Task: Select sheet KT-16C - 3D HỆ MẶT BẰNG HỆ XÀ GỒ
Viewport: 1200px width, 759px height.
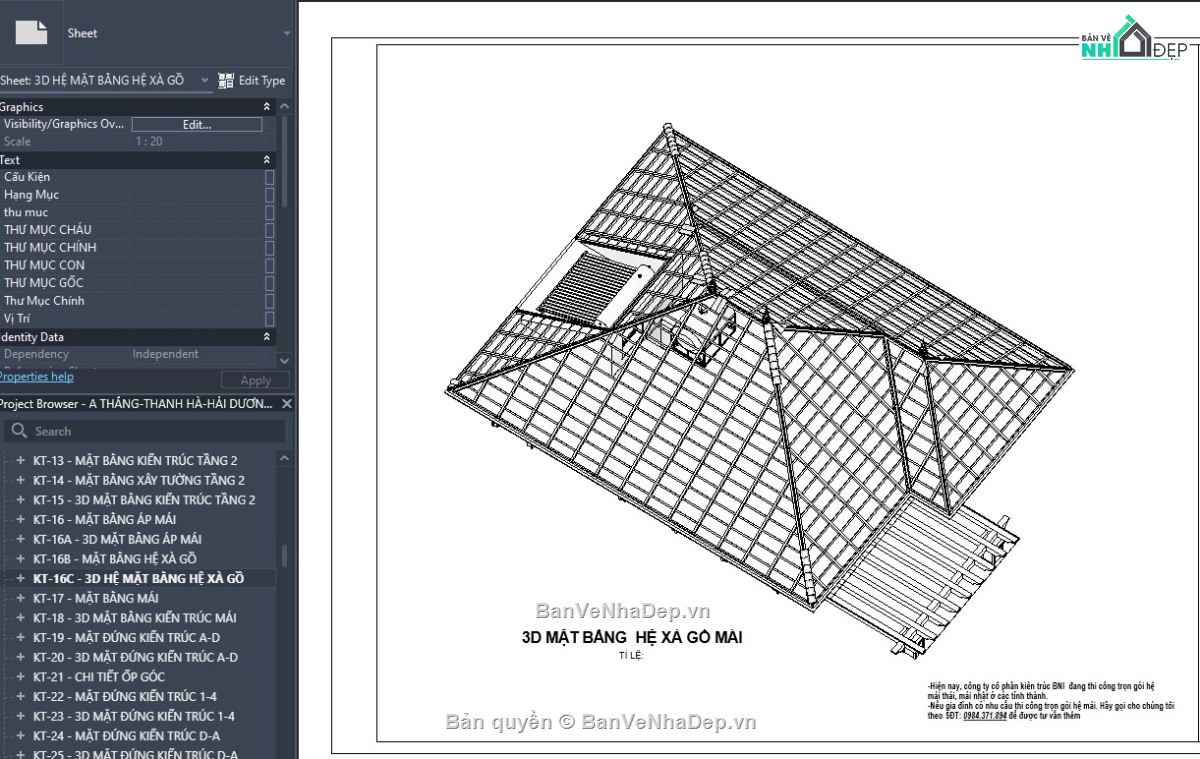Action: [138, 578]
